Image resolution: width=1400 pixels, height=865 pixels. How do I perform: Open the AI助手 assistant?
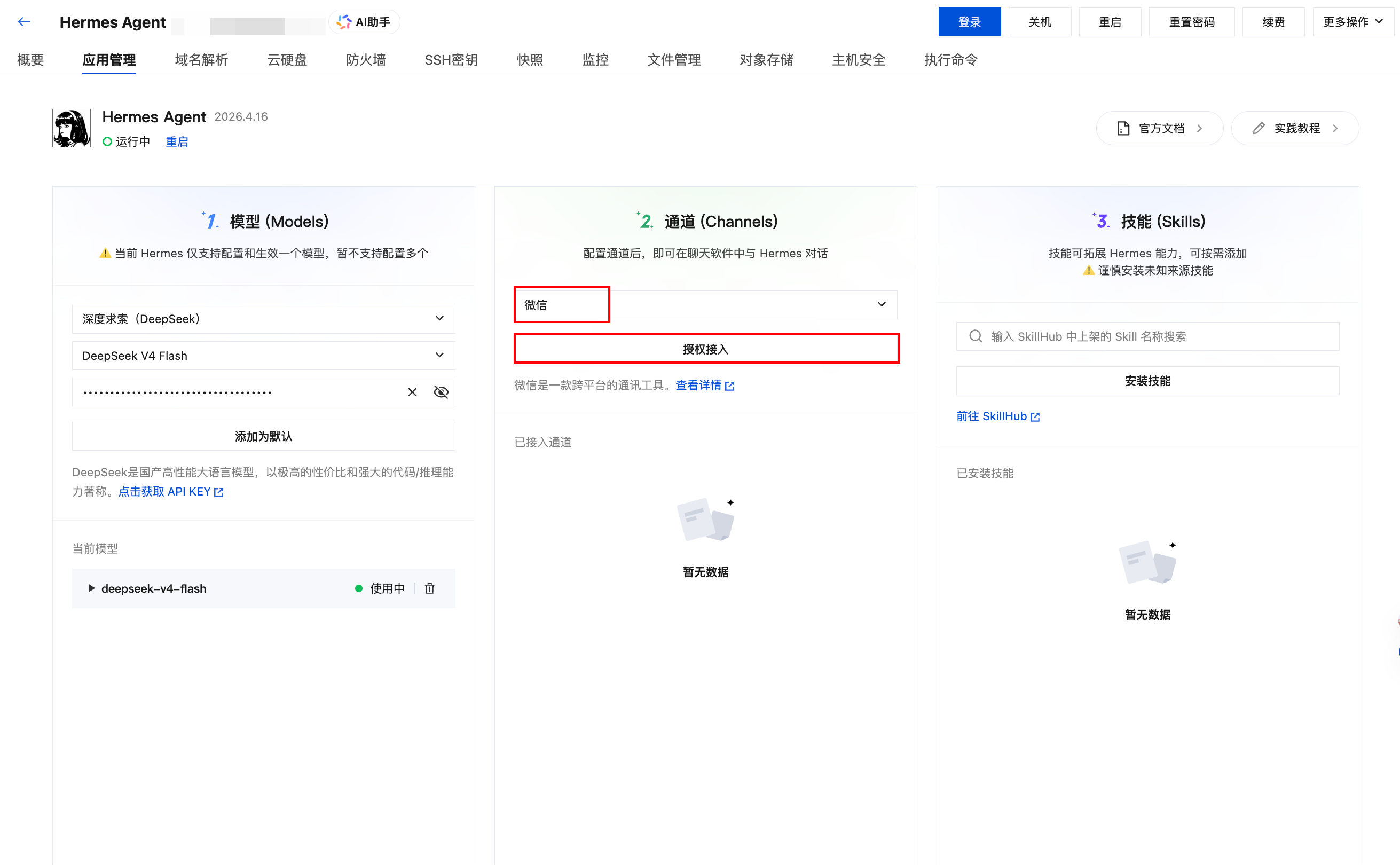coord(364,22)
